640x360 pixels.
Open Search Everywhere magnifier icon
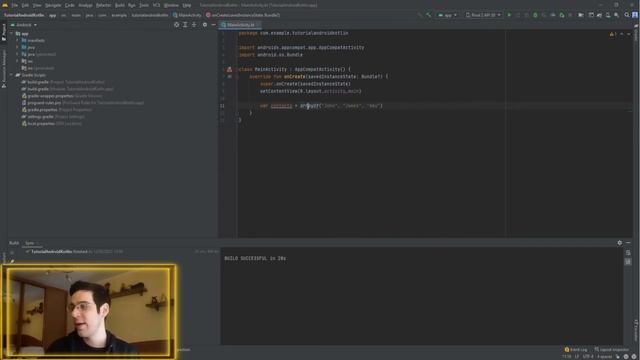pyautogui.click(x=627, y=15)
